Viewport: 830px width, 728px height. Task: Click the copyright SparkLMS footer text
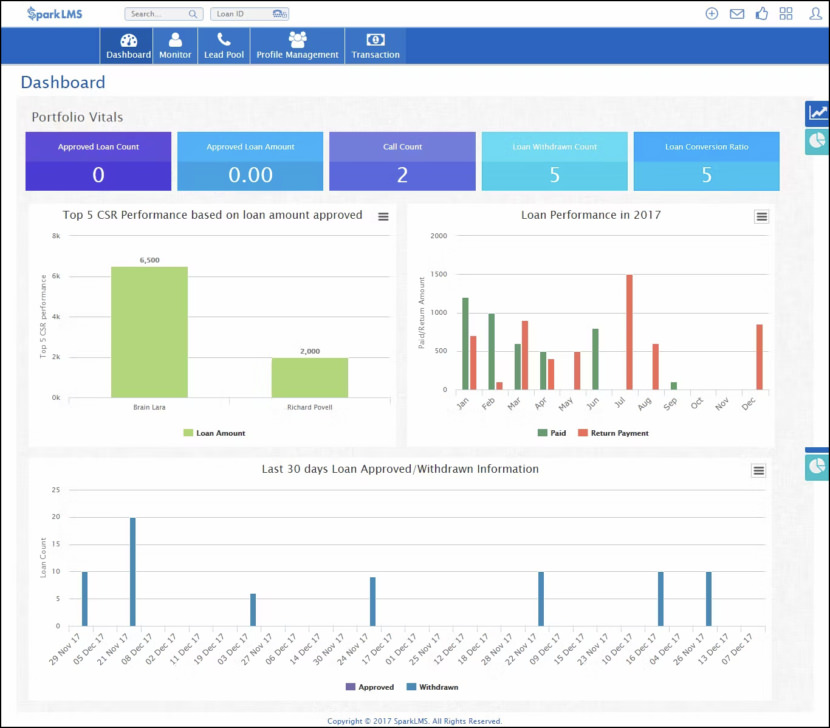[414, 721]
